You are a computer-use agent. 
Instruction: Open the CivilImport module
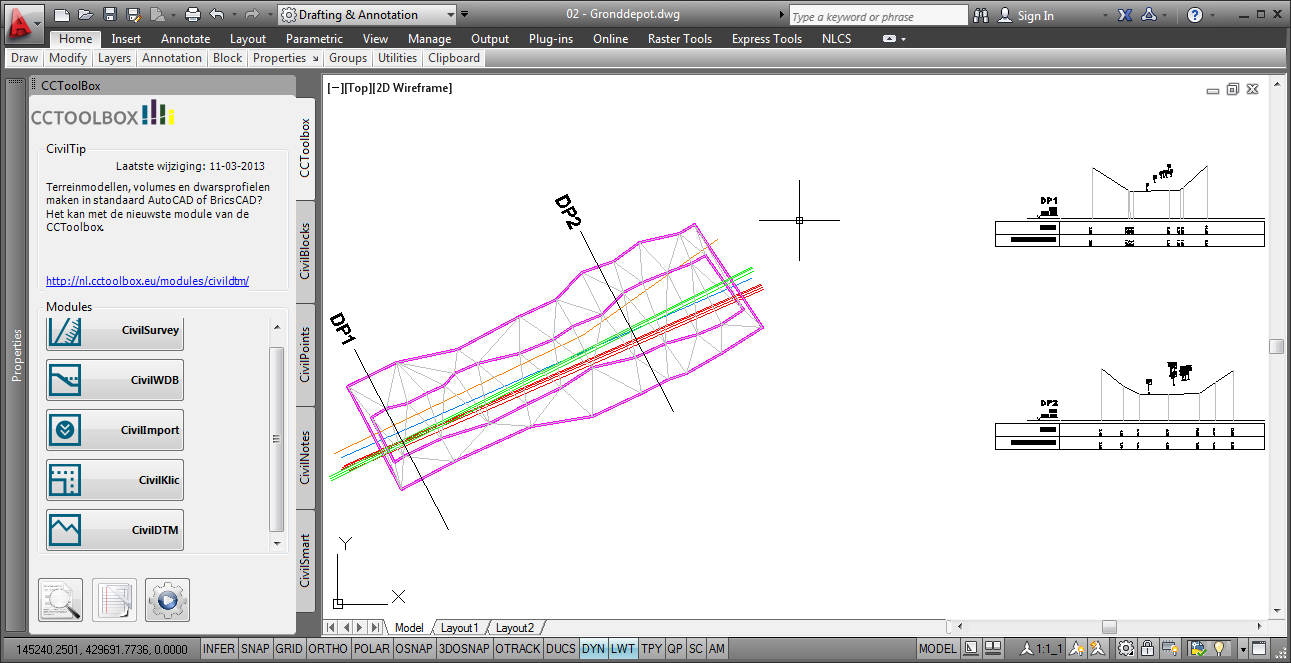click(x=114, y=430)
